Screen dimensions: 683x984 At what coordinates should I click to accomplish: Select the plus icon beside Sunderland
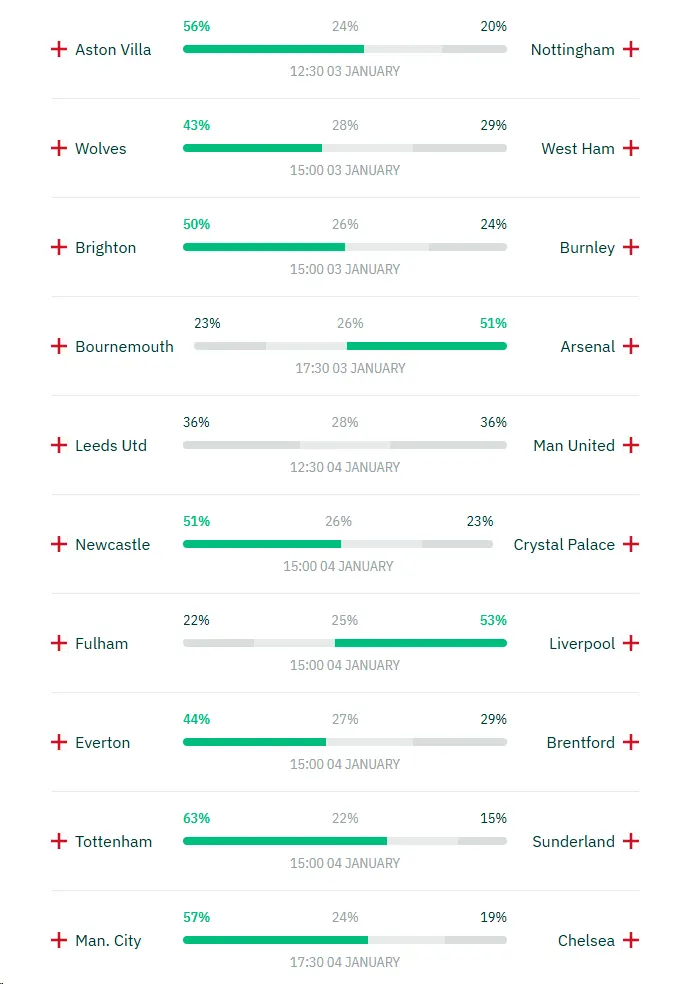[x=630, y=841]
